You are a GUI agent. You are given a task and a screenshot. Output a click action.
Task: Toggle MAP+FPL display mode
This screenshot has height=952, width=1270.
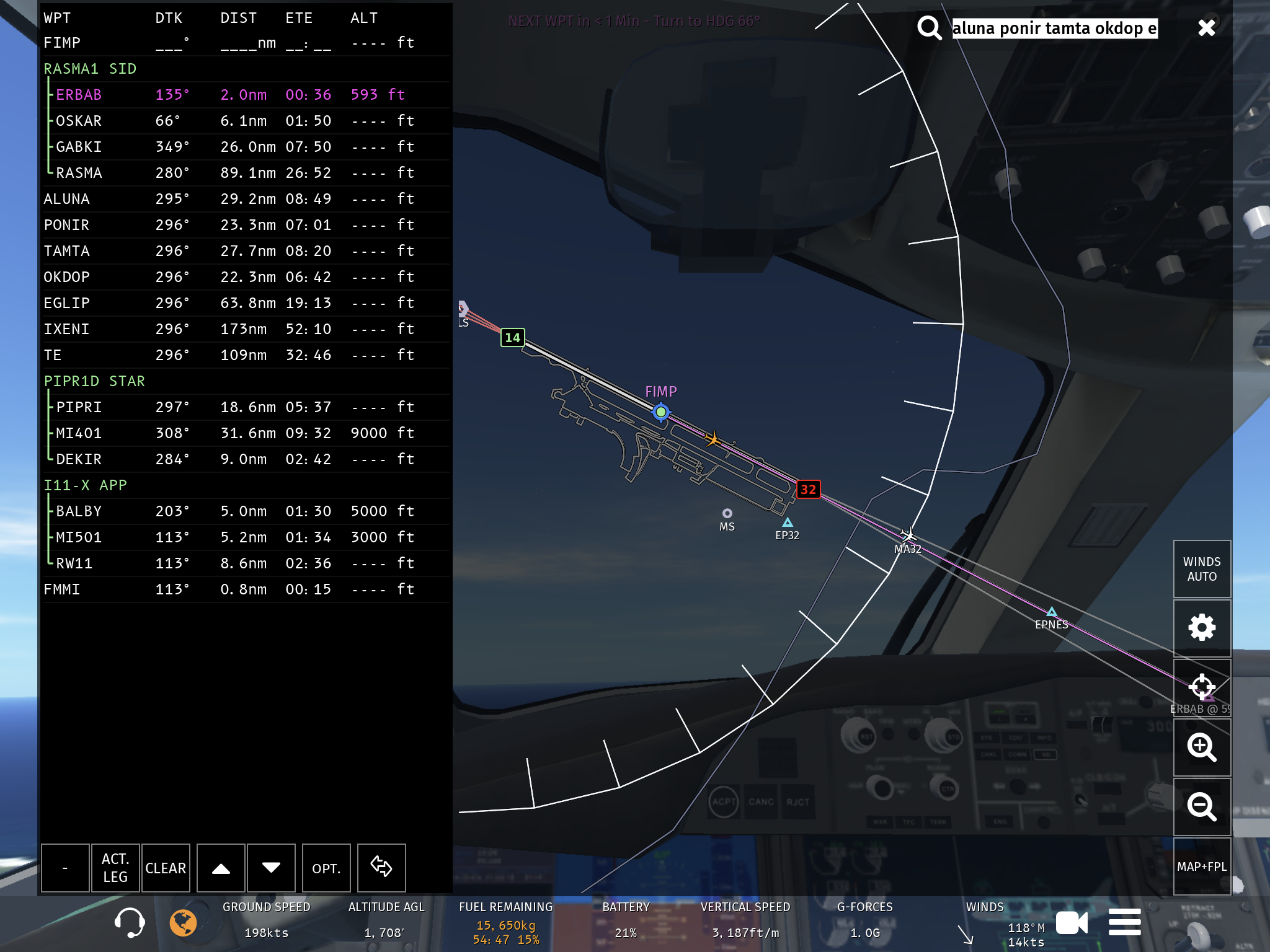click(1201, 866)
